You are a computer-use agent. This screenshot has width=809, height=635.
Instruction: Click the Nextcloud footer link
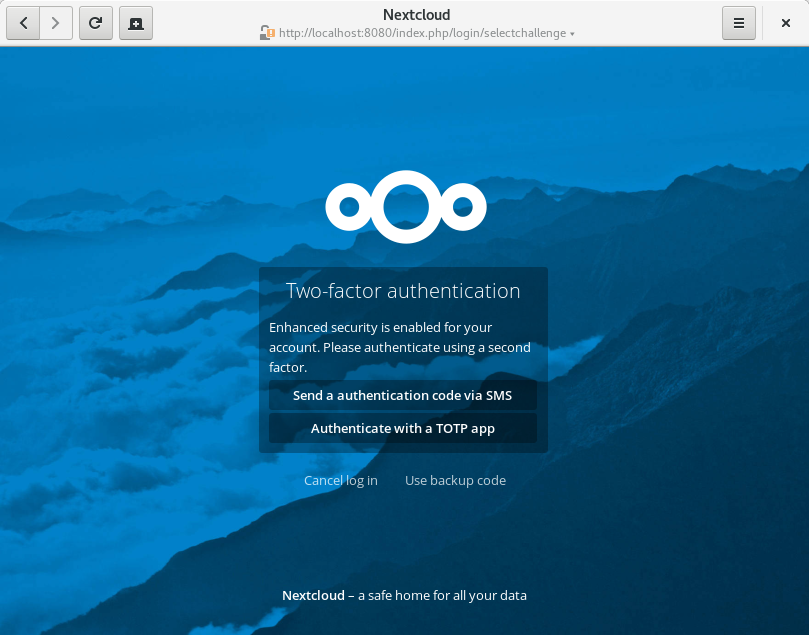313,595
